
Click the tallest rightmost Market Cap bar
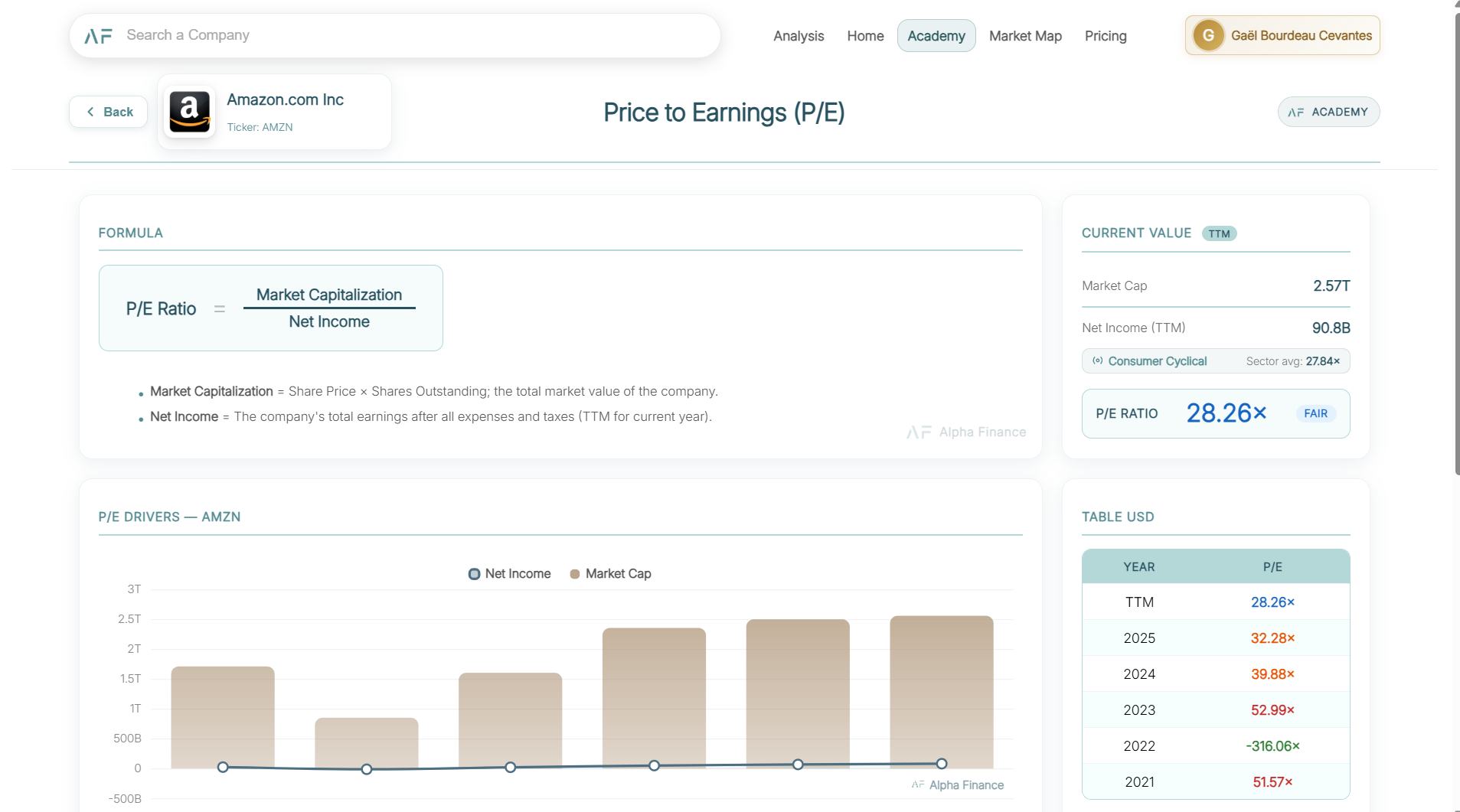point(942,692)
